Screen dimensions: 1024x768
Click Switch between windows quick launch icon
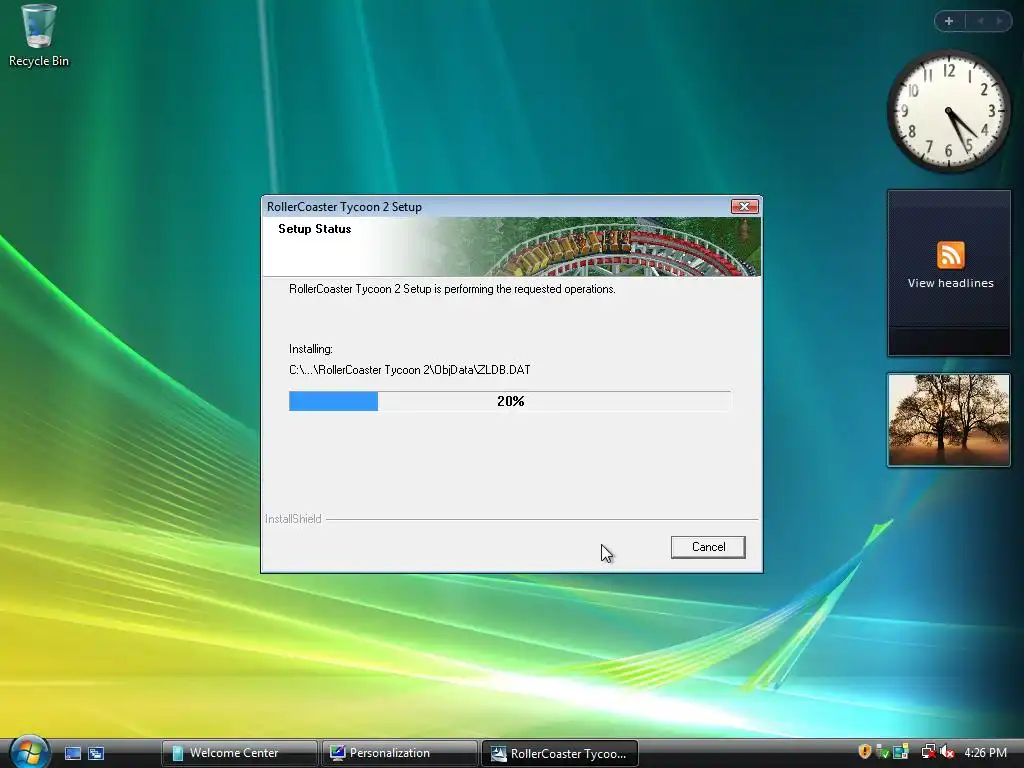click(x=96, y=753)
